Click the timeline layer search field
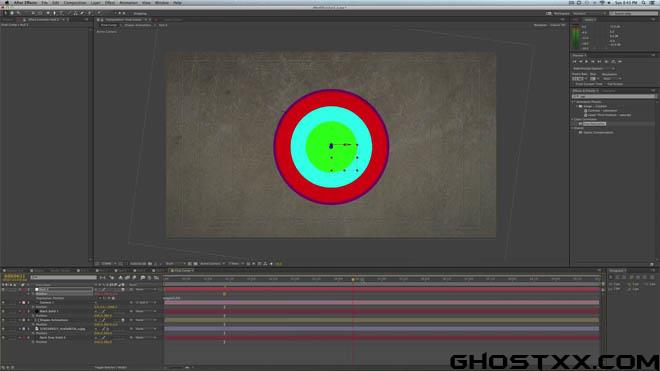 pos(64,278)
